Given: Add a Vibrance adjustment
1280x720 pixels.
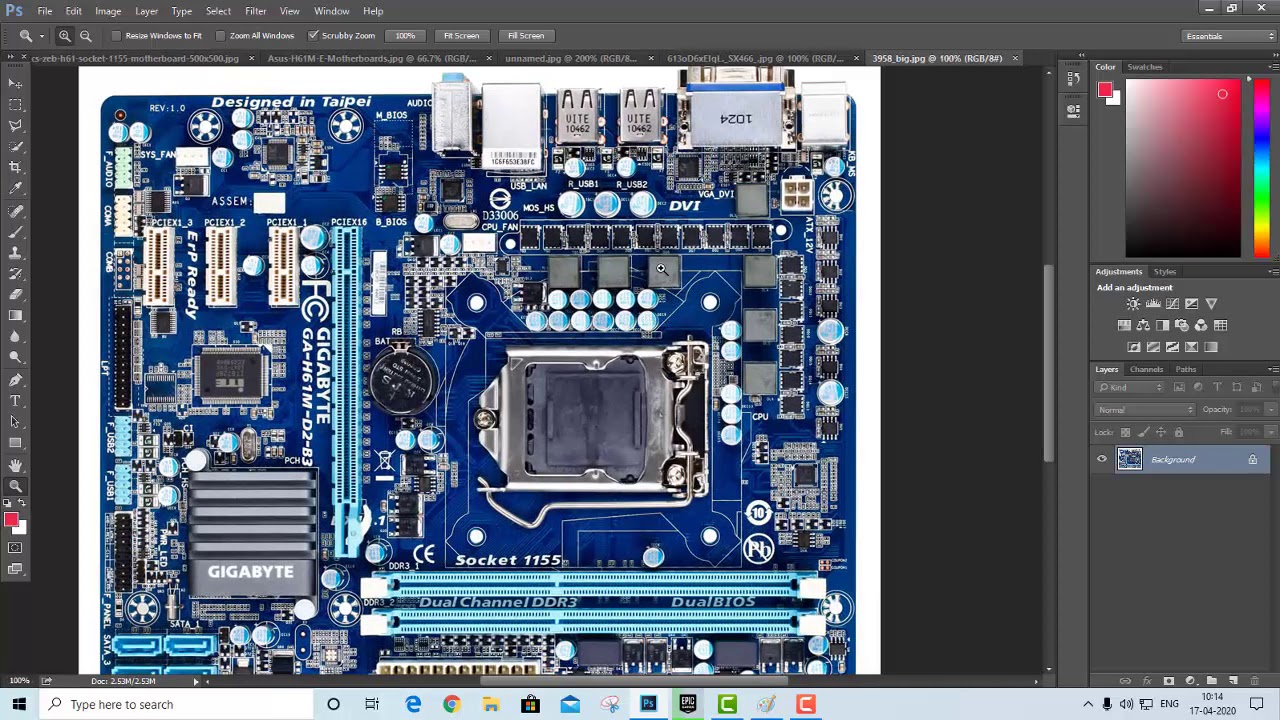Looking at the screenshot, I should [1211, 304].
